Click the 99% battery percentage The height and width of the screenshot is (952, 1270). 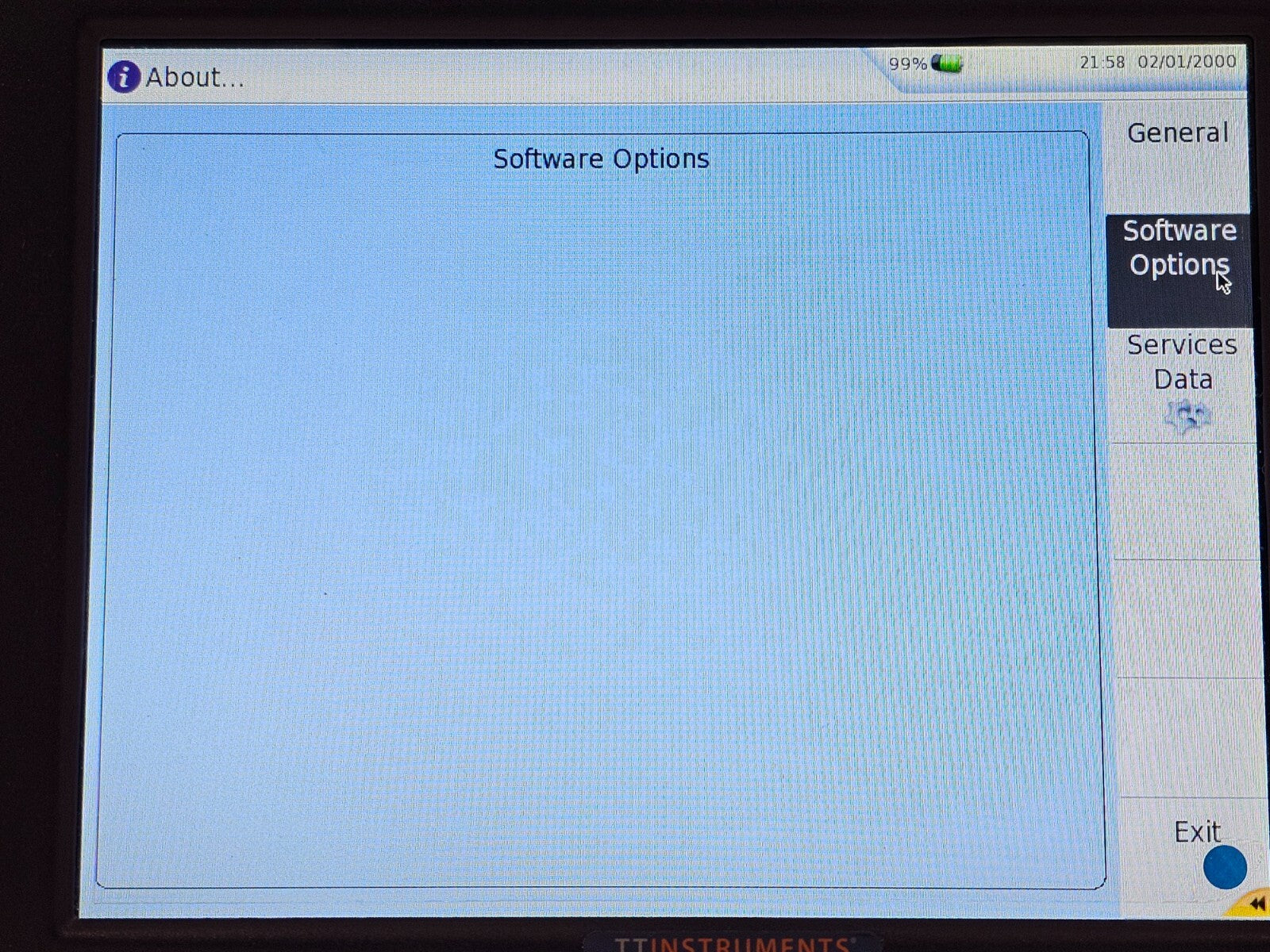tap(907, 64)
